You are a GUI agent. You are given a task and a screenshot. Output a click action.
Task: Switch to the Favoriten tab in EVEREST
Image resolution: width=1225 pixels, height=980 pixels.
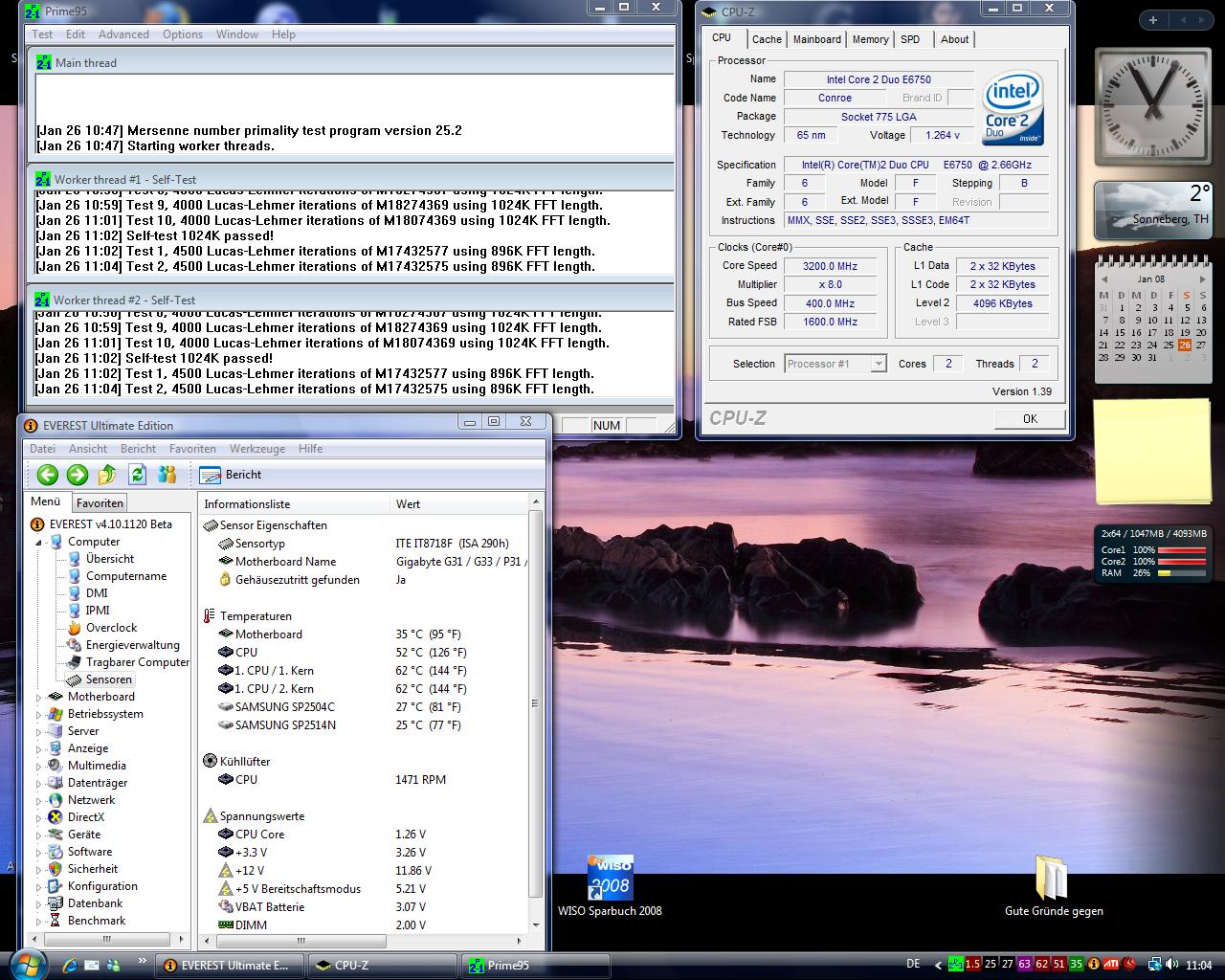pos(100,503)
